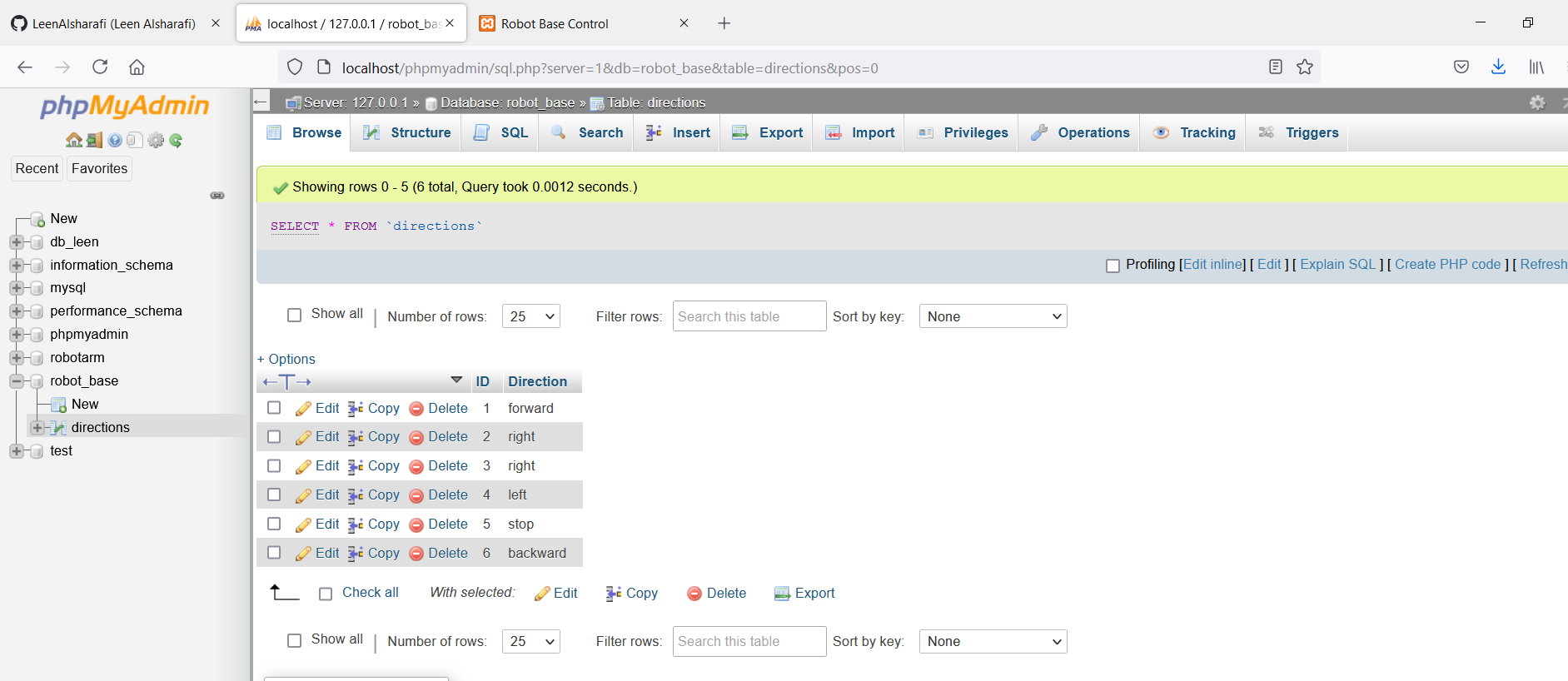Open the Recent tables button
This screenshot has width=1568, height=681.
click(x=37, y=168)
